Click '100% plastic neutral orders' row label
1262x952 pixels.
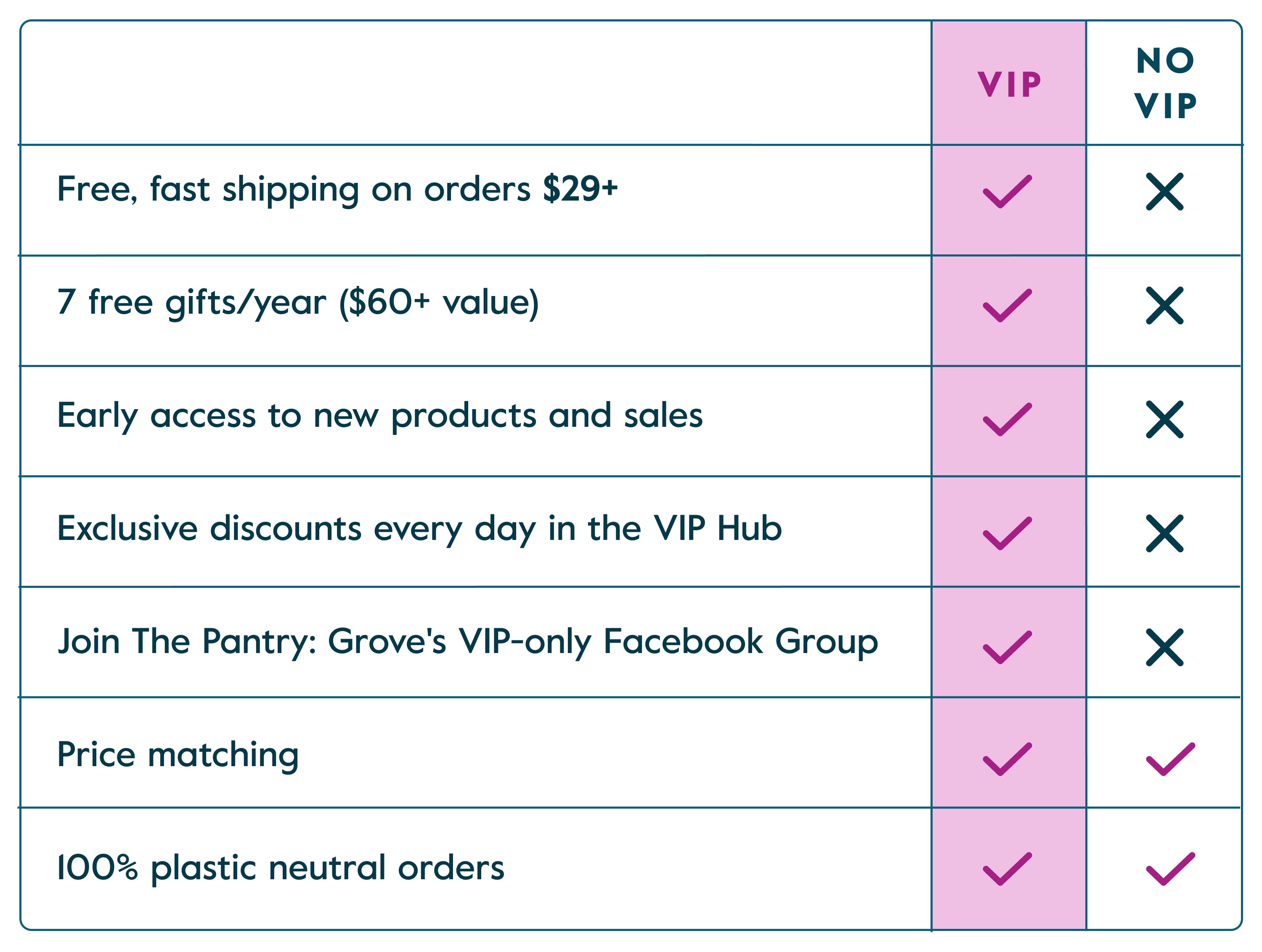(x=281, y=867)
